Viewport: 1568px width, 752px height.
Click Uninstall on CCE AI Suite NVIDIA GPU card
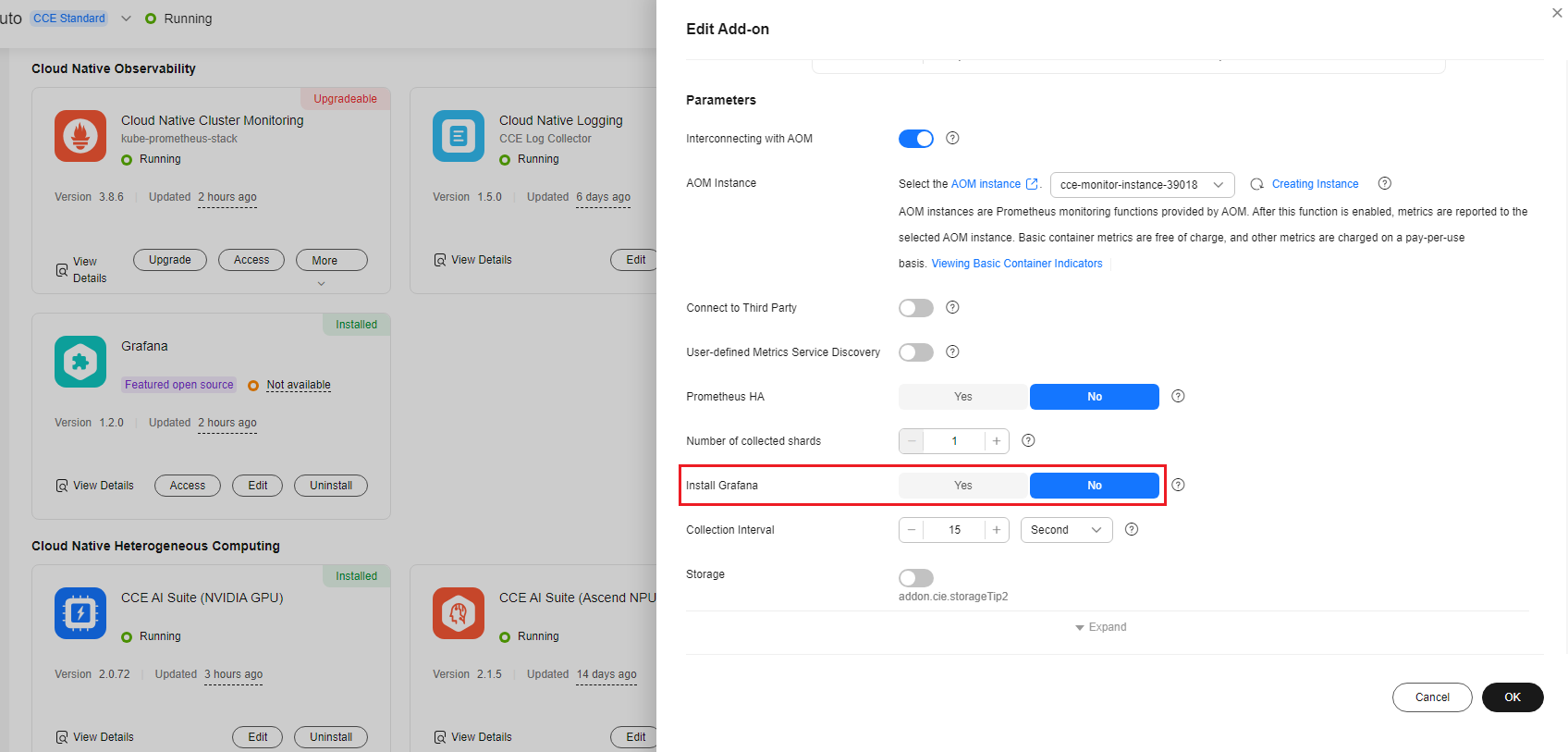coord(331,737)
